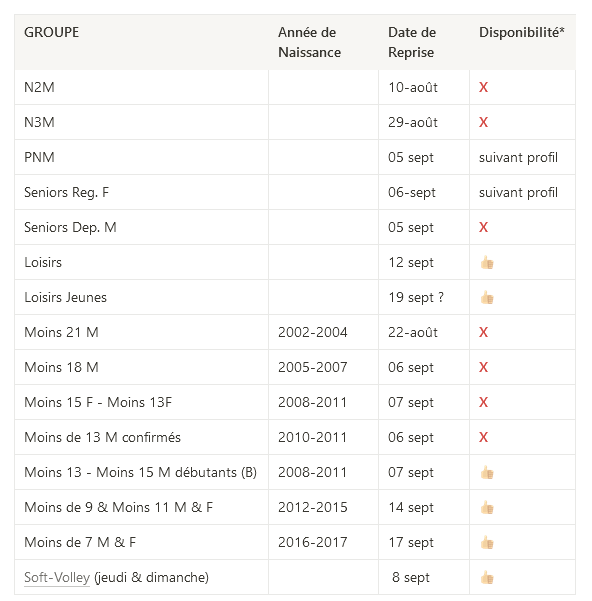Click the thumbs-up for Moins de 9 & Moins 11
The width and height of the screenshot is (592, 601).
click(x=487, y=507)
